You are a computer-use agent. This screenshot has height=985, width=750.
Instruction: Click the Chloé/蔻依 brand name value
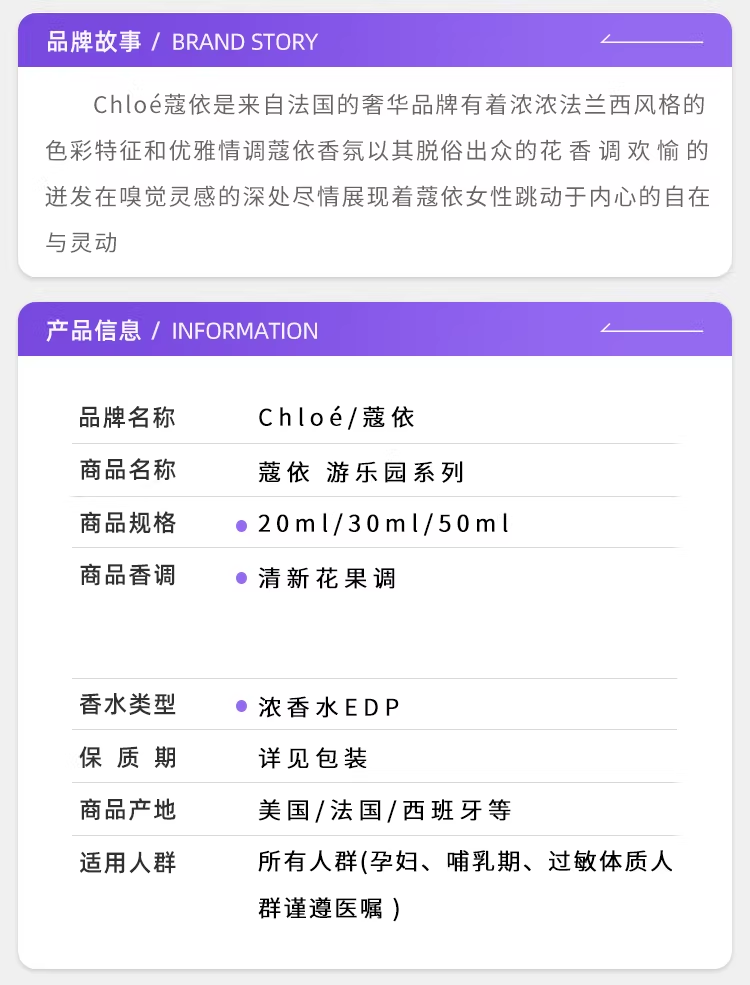pyautogui.click(x=336, y=417)
